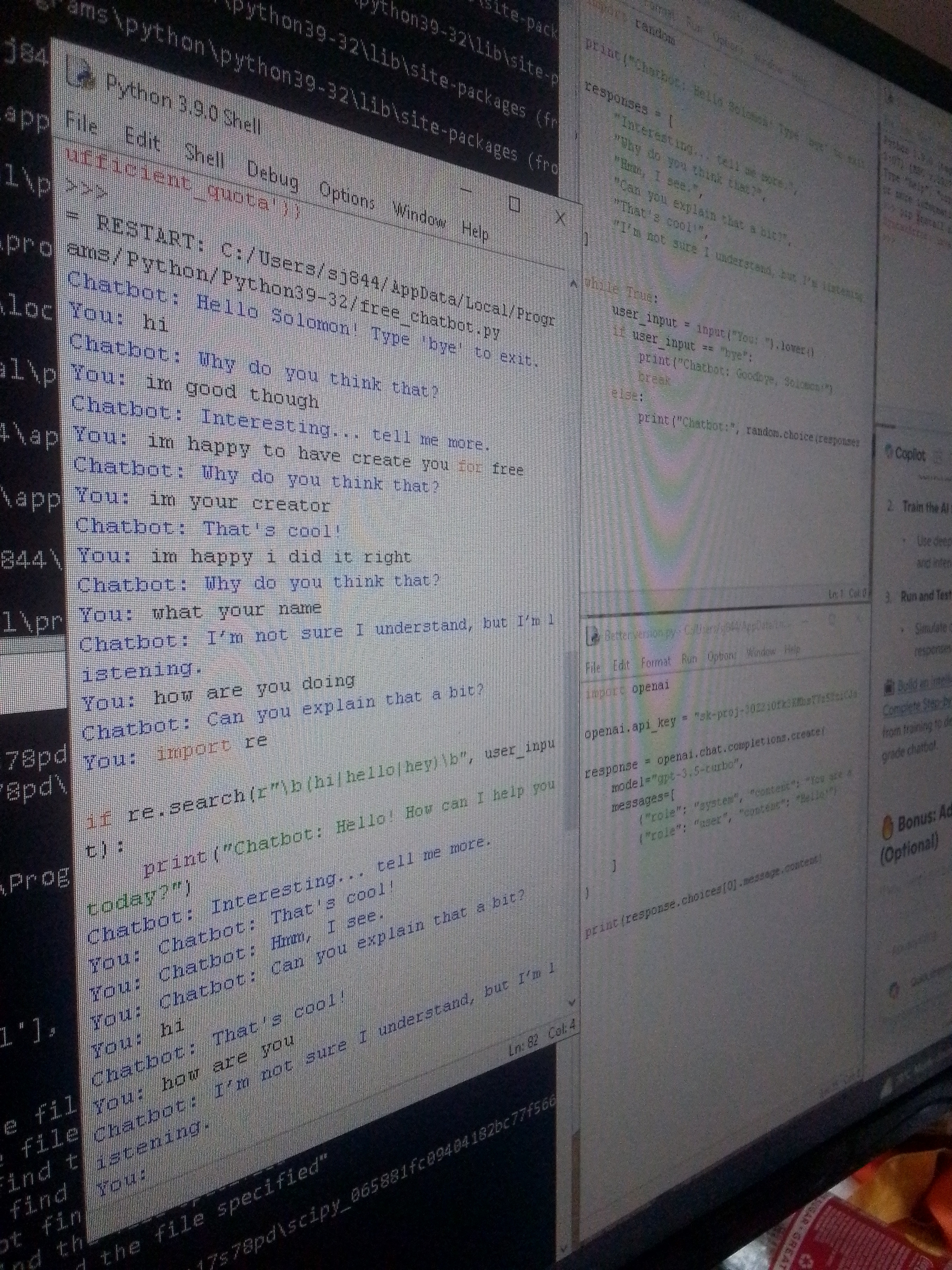Click the Betterversion.py window Python icon
Screen dimensions: 952x1270
tap(592, 635)
